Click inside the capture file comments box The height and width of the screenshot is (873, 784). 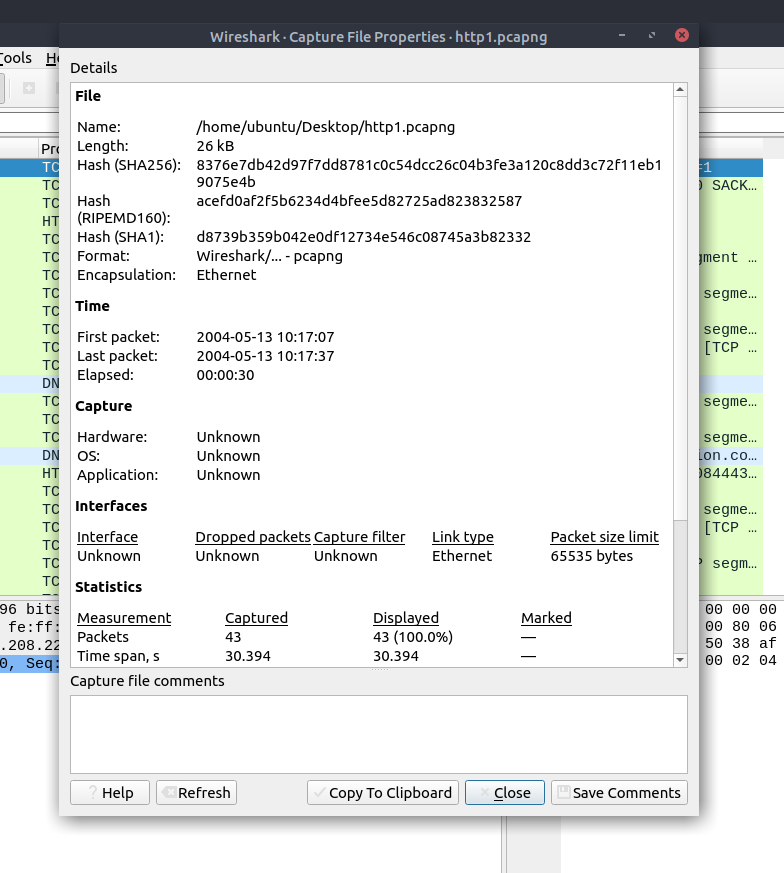(x=379, y=734)
